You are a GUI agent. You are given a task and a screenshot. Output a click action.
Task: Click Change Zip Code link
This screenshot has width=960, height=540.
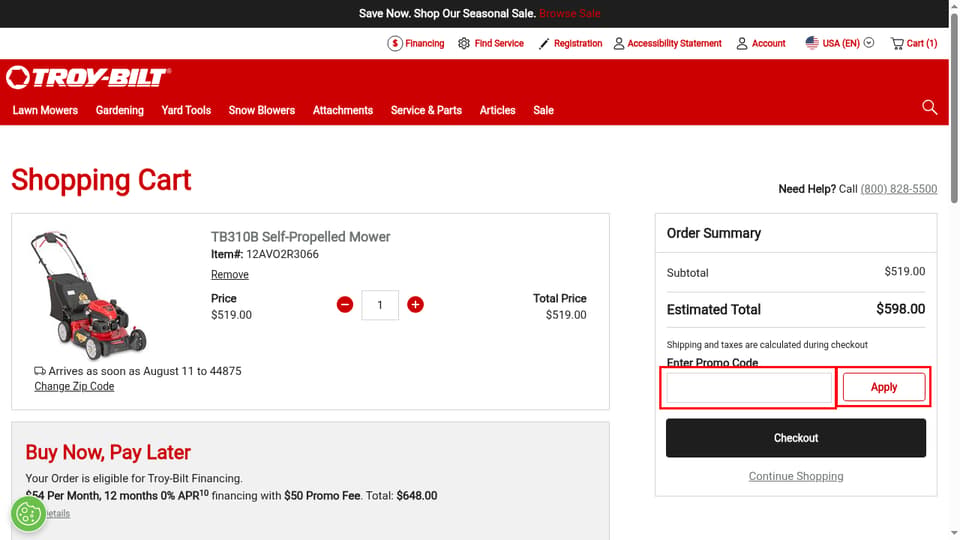coord(74,386)
